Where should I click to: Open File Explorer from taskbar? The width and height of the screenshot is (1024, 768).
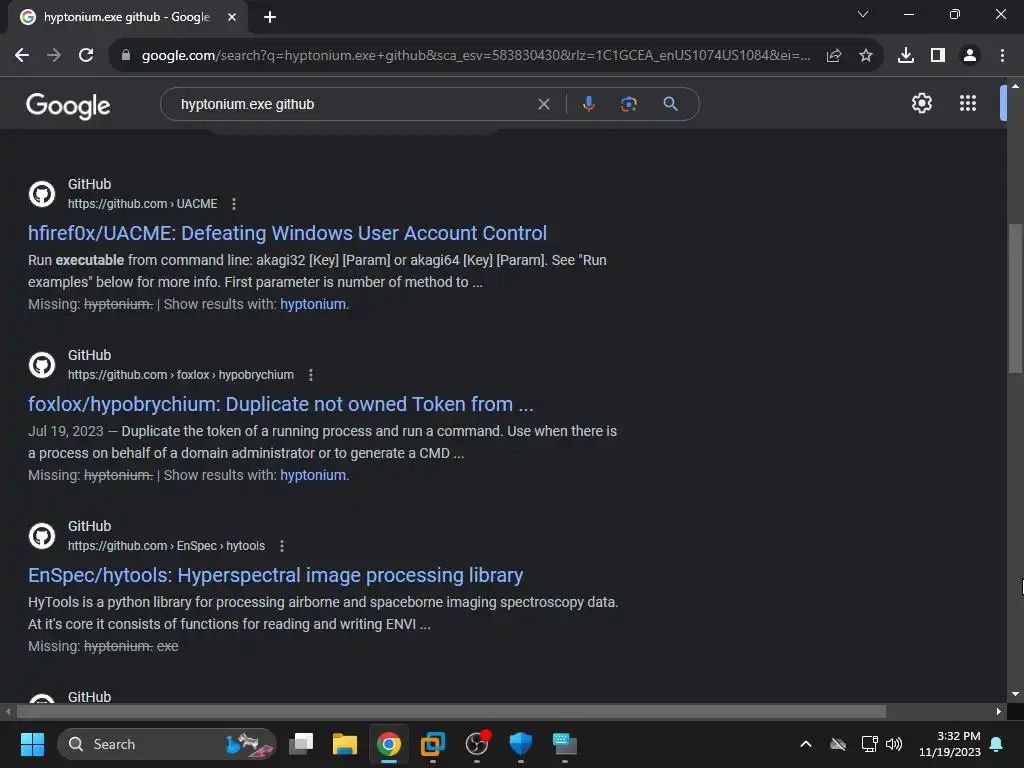click(345, 744)
